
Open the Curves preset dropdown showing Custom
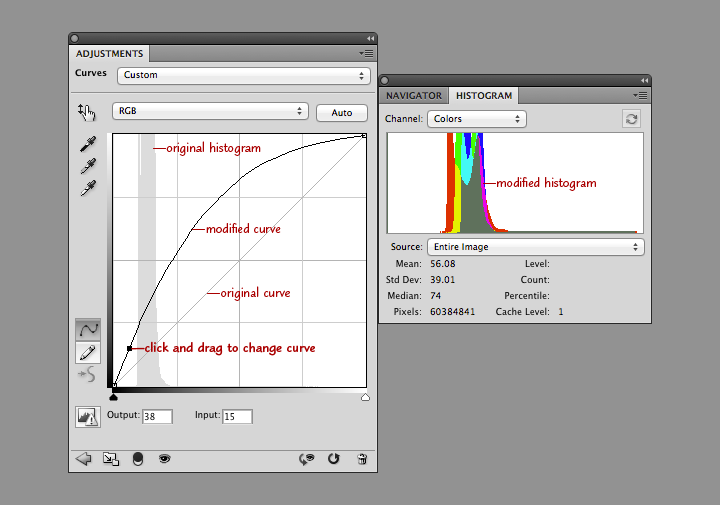pyautogui.click(x=244, y=75)
